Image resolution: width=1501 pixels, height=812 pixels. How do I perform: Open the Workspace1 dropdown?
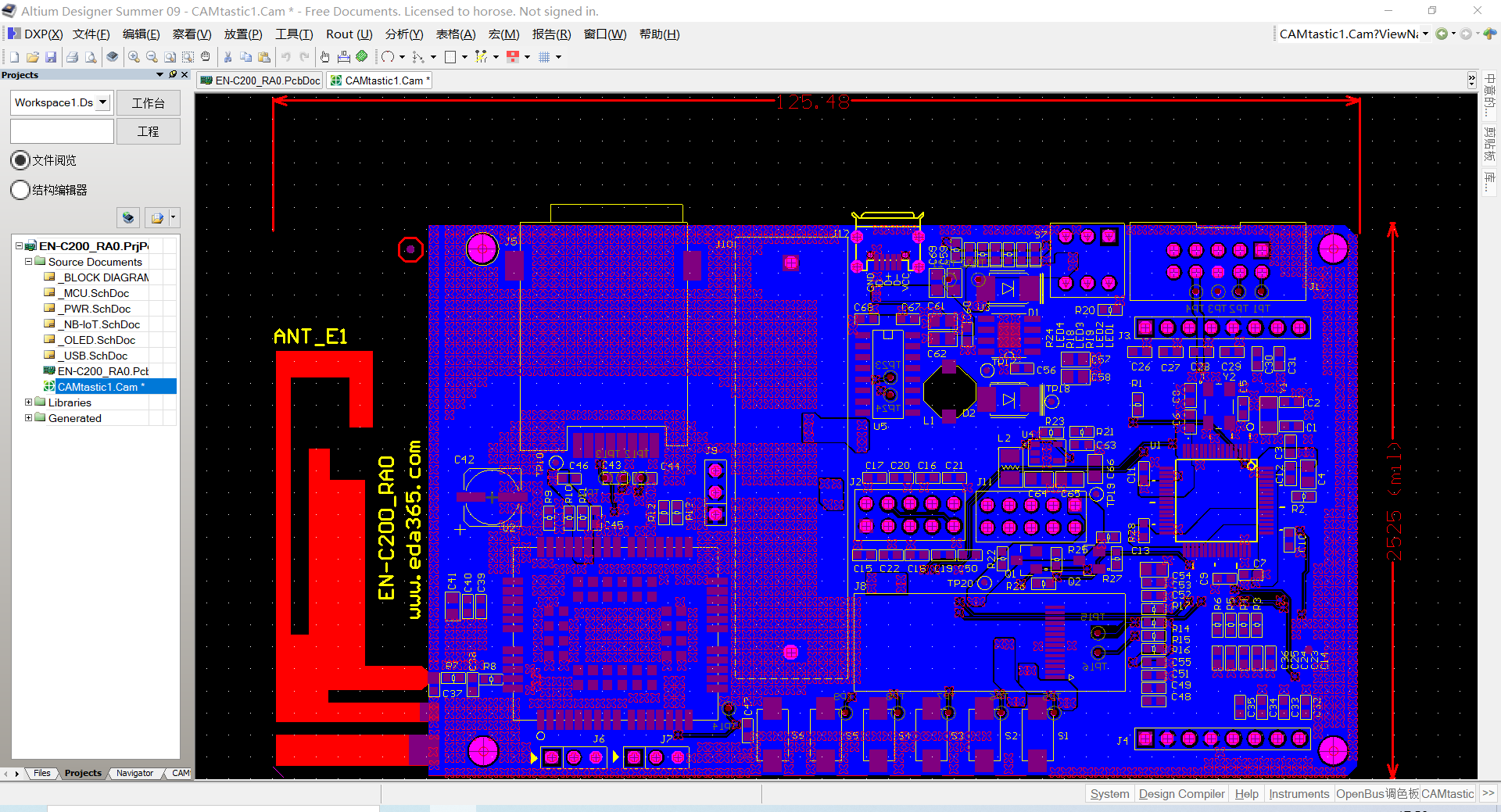pos(102,102)
